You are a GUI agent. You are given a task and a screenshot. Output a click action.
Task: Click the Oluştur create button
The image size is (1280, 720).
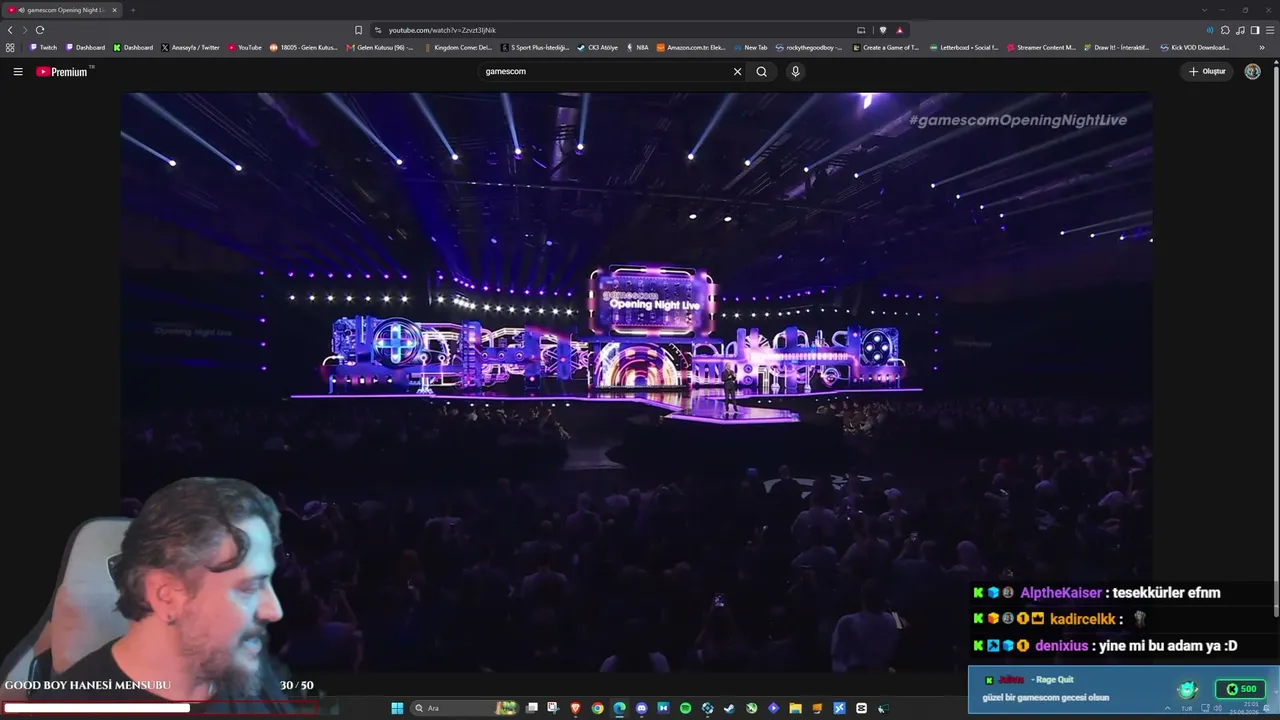[x=1207, y=72]
